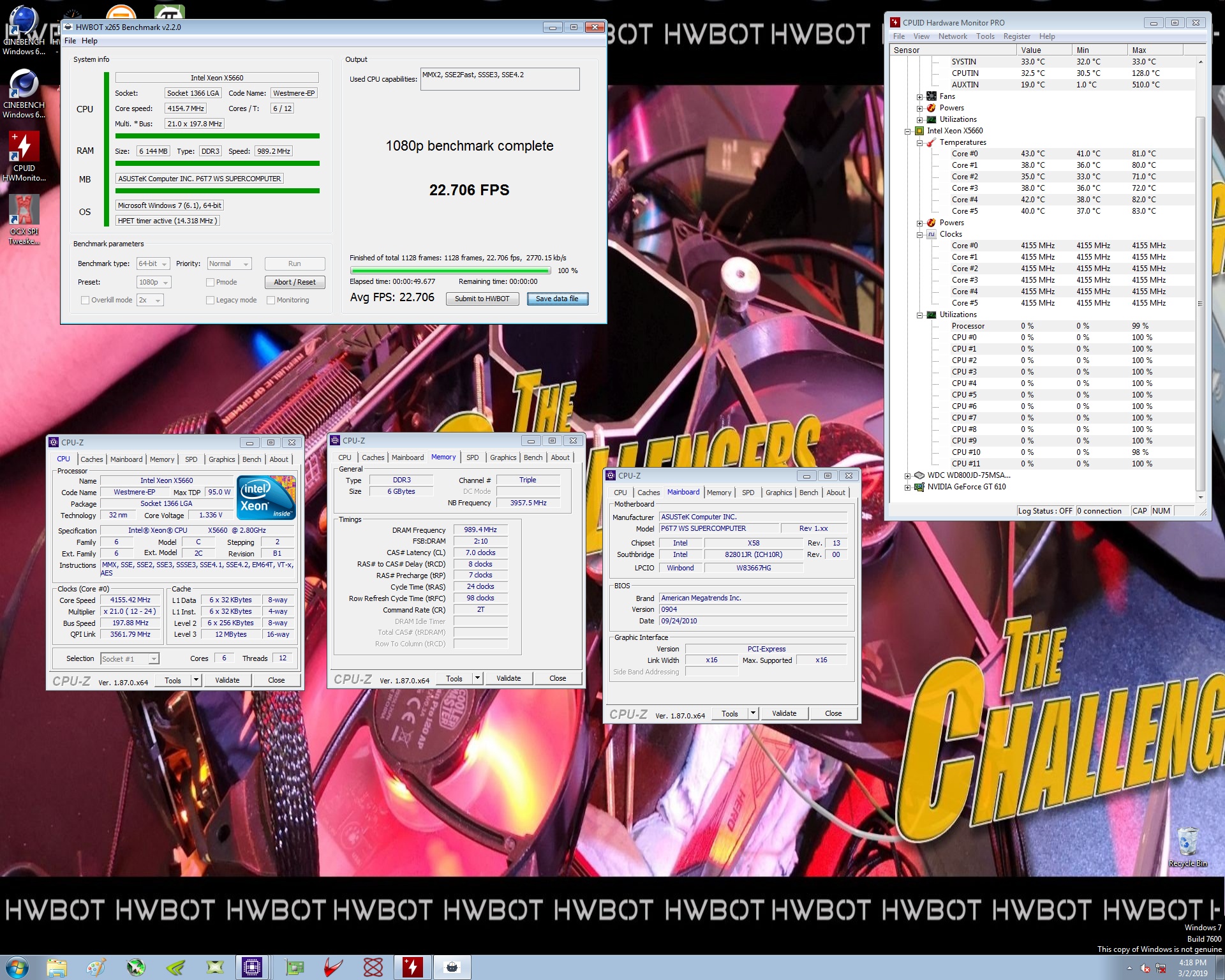This screenshot has height=980, width=1225.
Task: Switch to Graphics tab in CPU-Z Mainboard window
Action: click(778, 493)
